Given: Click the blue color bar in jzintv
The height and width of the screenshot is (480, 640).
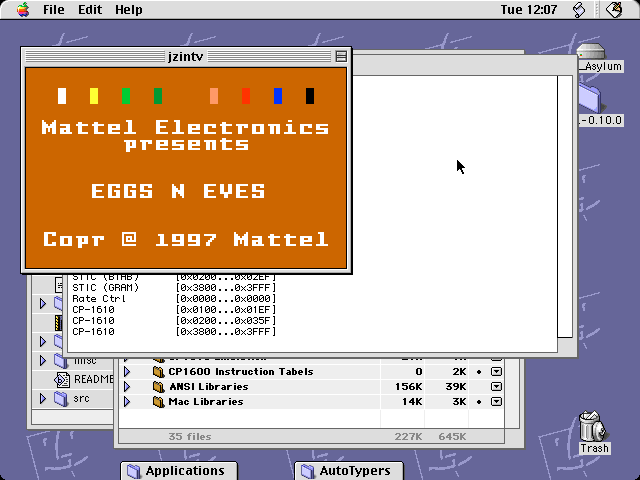Looking at the screenshot, I should pyautogui.click(x=278, y=96).
